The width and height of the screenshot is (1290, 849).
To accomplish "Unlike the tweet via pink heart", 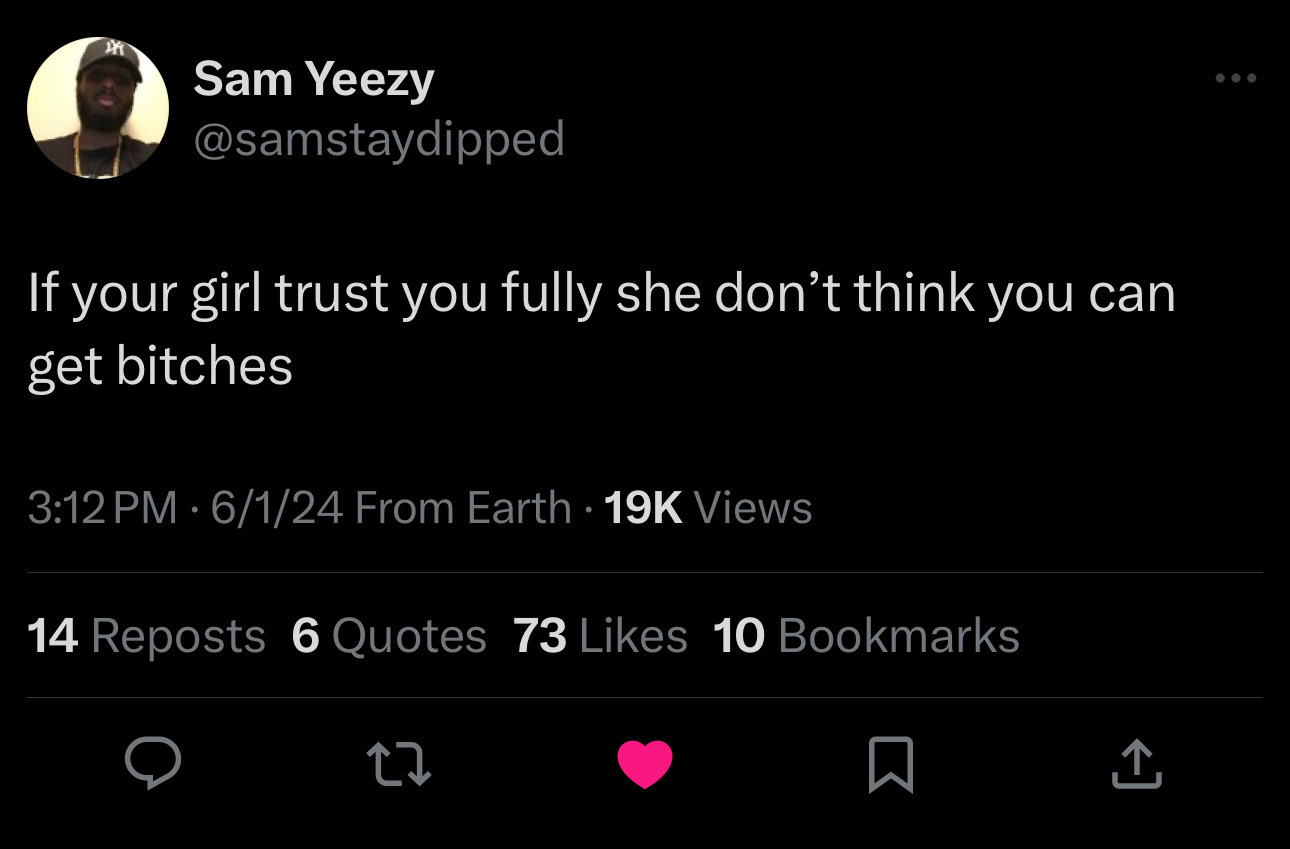I will pos(645,765).
